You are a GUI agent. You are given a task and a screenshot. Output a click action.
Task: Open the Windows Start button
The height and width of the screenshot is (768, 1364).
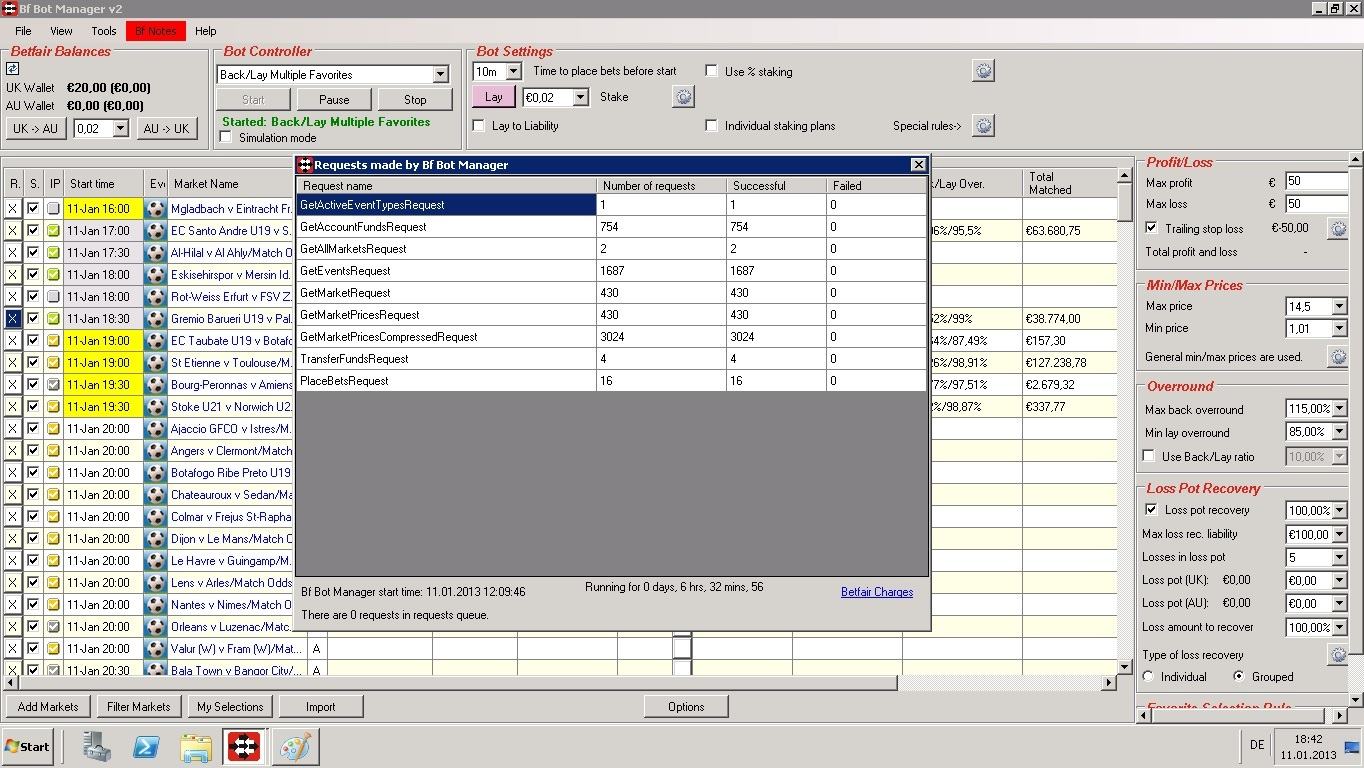click(x=27, y=746)
